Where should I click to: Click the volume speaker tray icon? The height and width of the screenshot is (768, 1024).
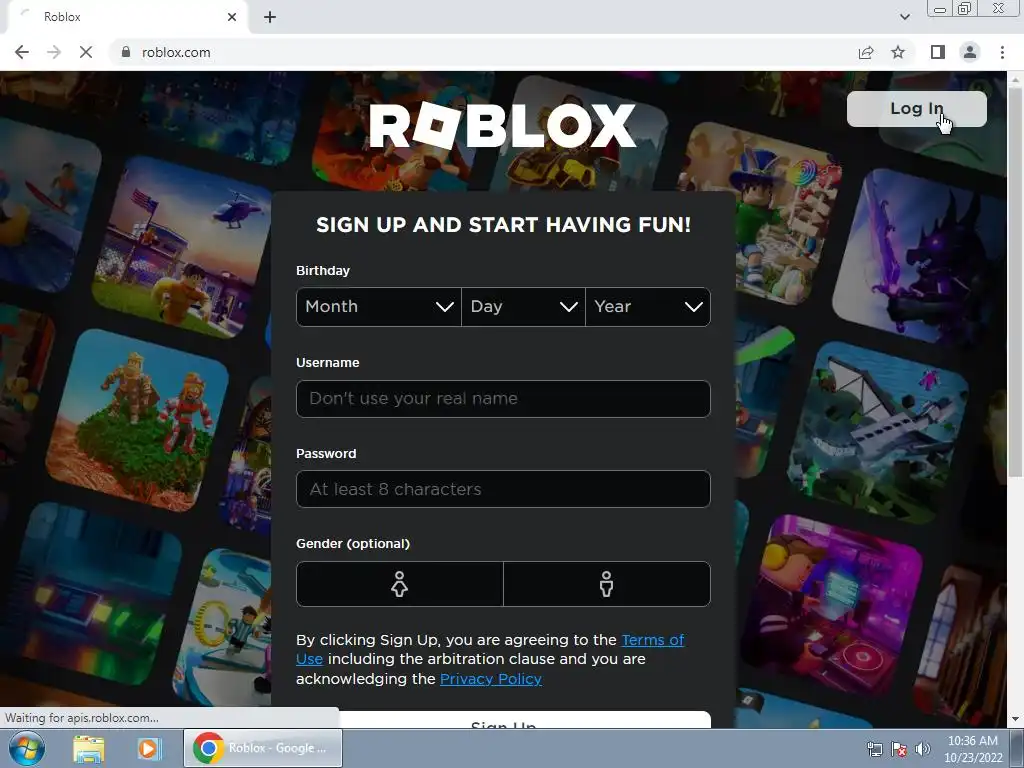(x=923, y=749)
